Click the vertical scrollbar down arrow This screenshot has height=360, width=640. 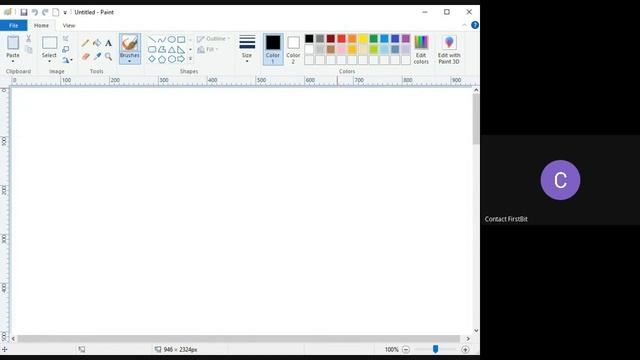pos(476,331)
